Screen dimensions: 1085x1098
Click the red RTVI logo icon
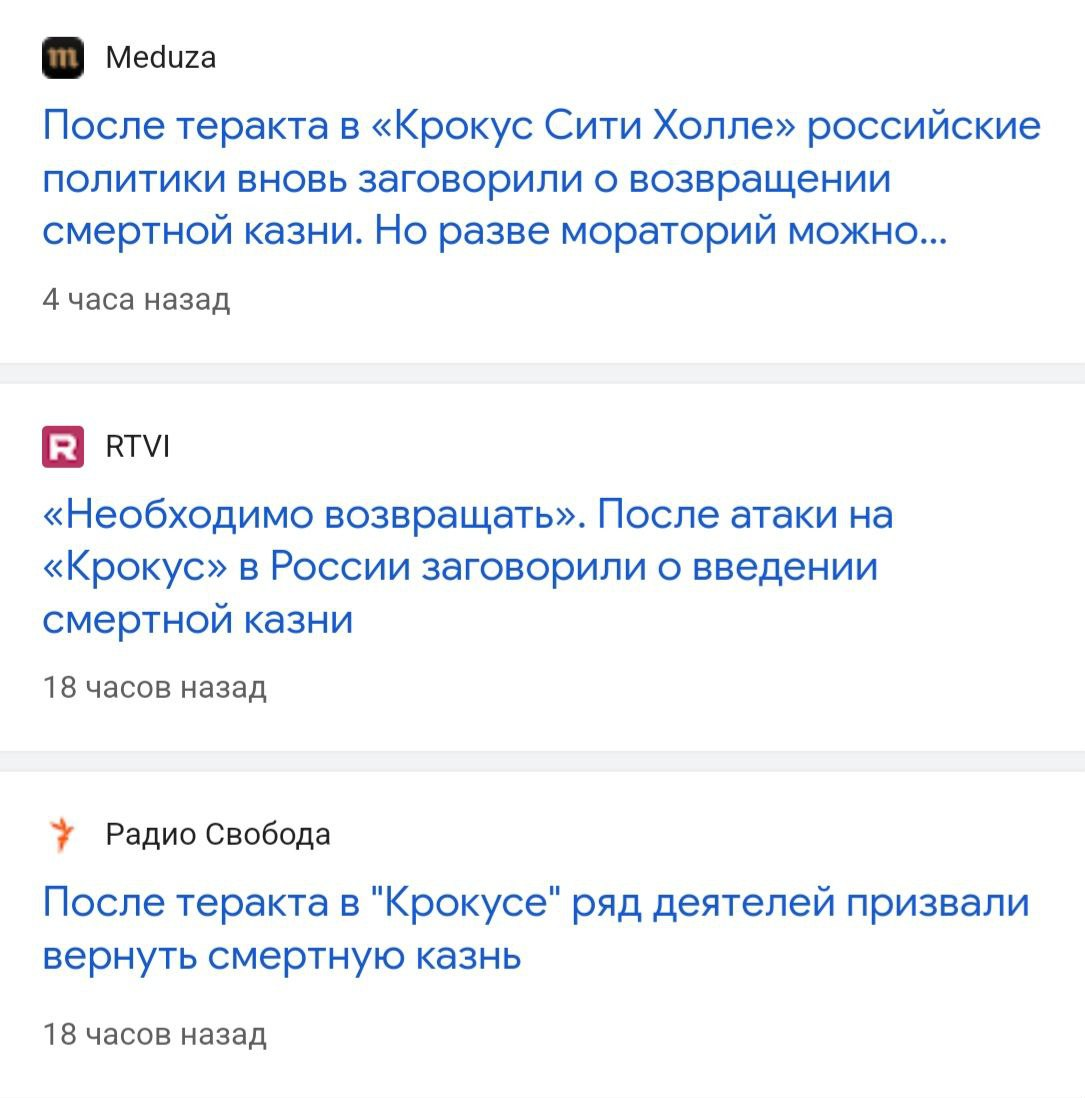63,446
